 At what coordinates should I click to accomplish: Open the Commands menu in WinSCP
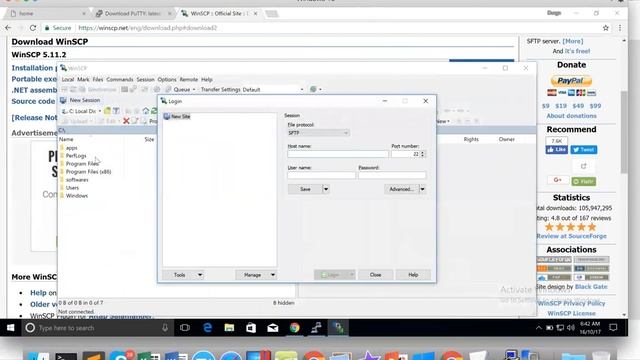click(120, 80)
